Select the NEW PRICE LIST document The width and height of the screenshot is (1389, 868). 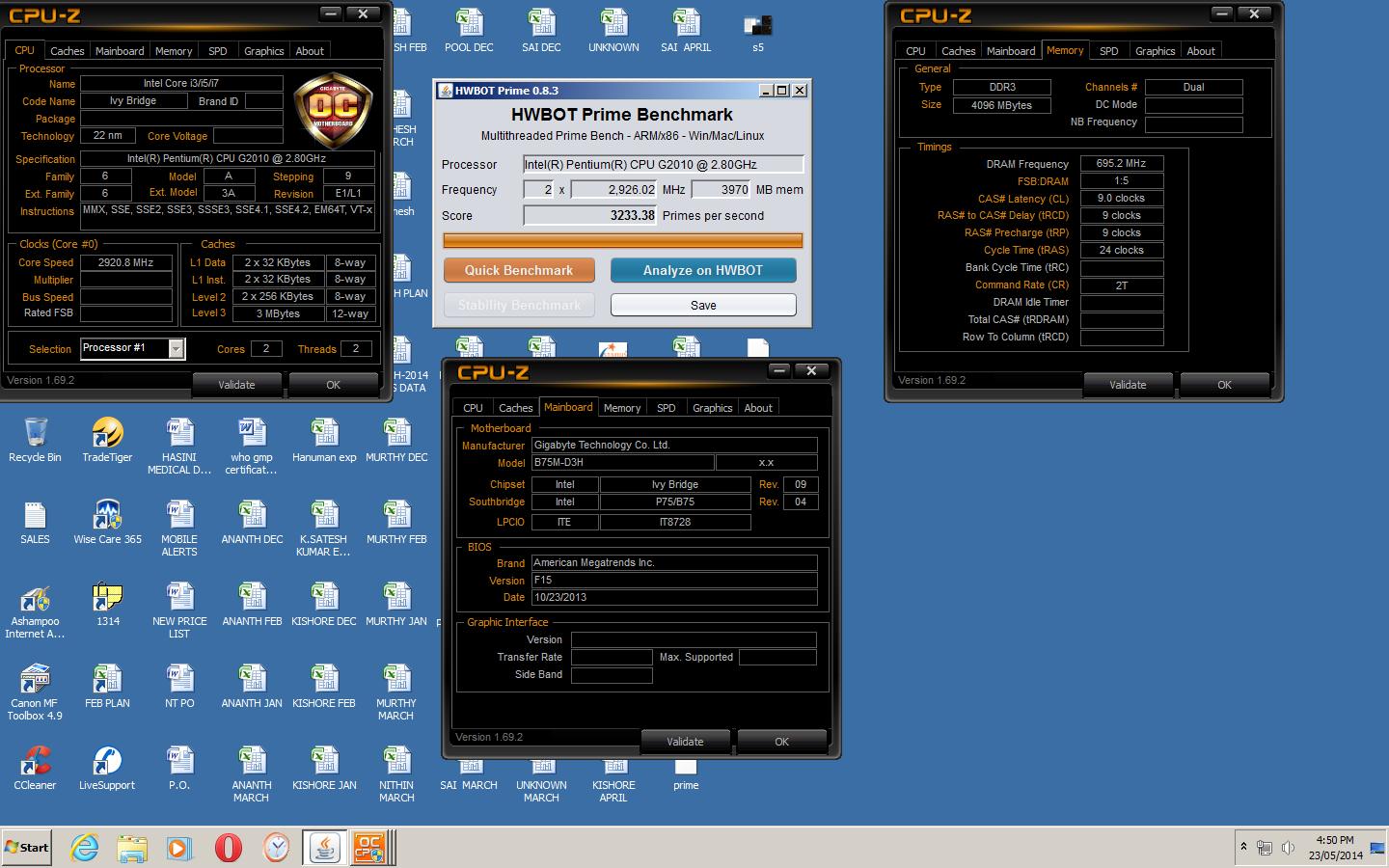click(x=179, y=610)
